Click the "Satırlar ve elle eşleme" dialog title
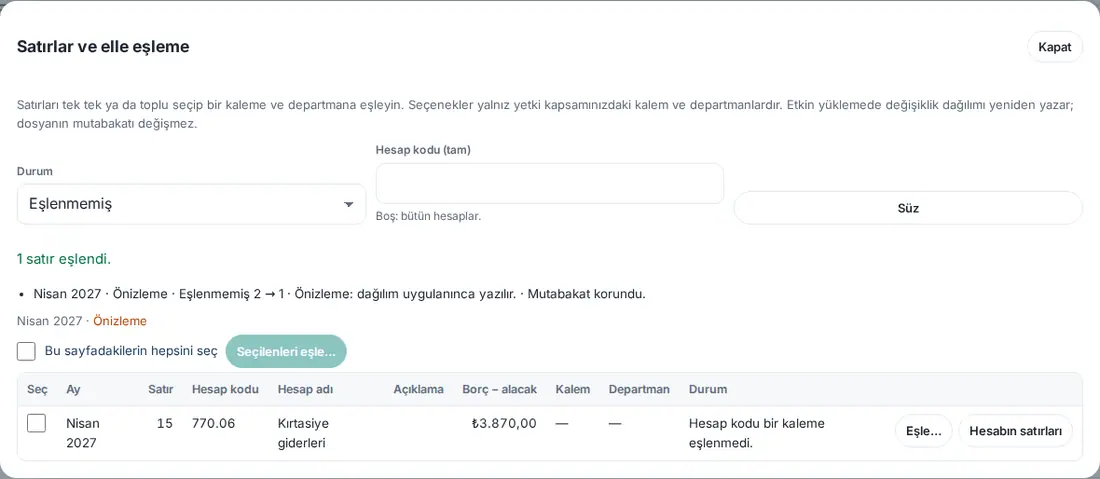Screen dimensions: 1100x479 103,47
